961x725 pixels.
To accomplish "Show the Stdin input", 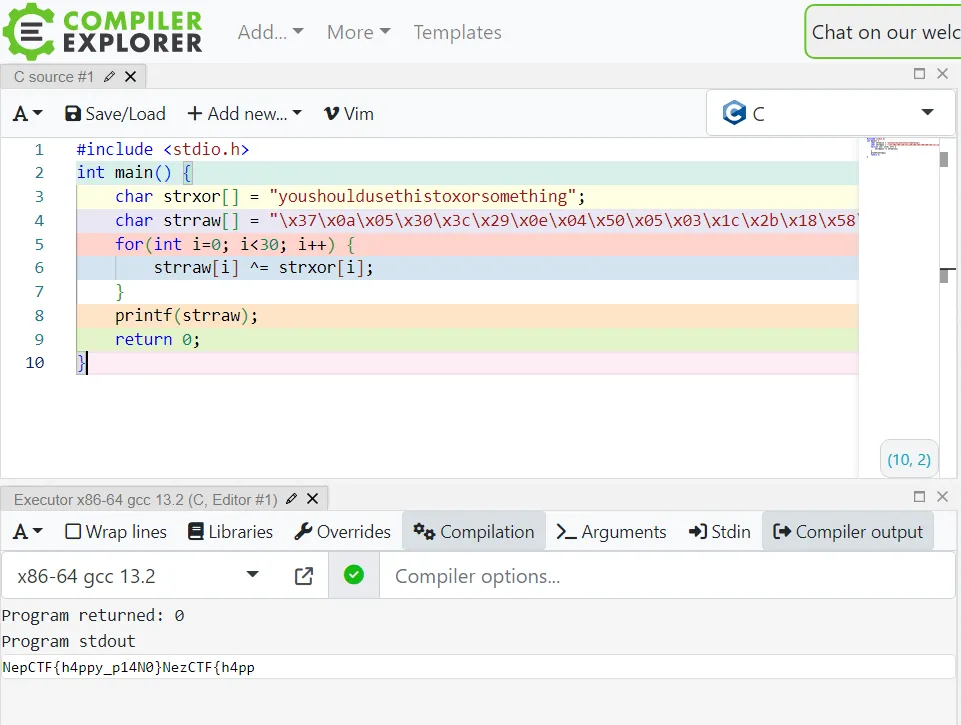I will point(720,532).
